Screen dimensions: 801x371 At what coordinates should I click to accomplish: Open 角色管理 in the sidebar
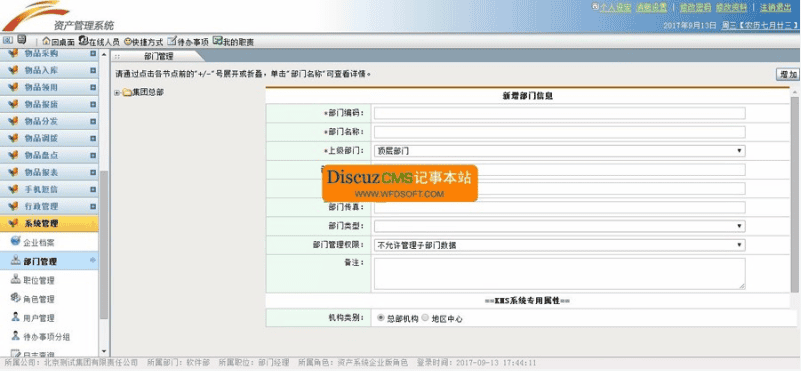click(39, 299)
